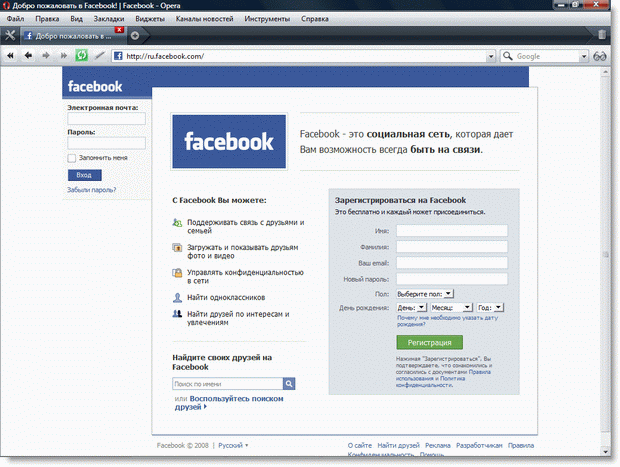Click the Facebook favicon in address bar

pos(118,56)
